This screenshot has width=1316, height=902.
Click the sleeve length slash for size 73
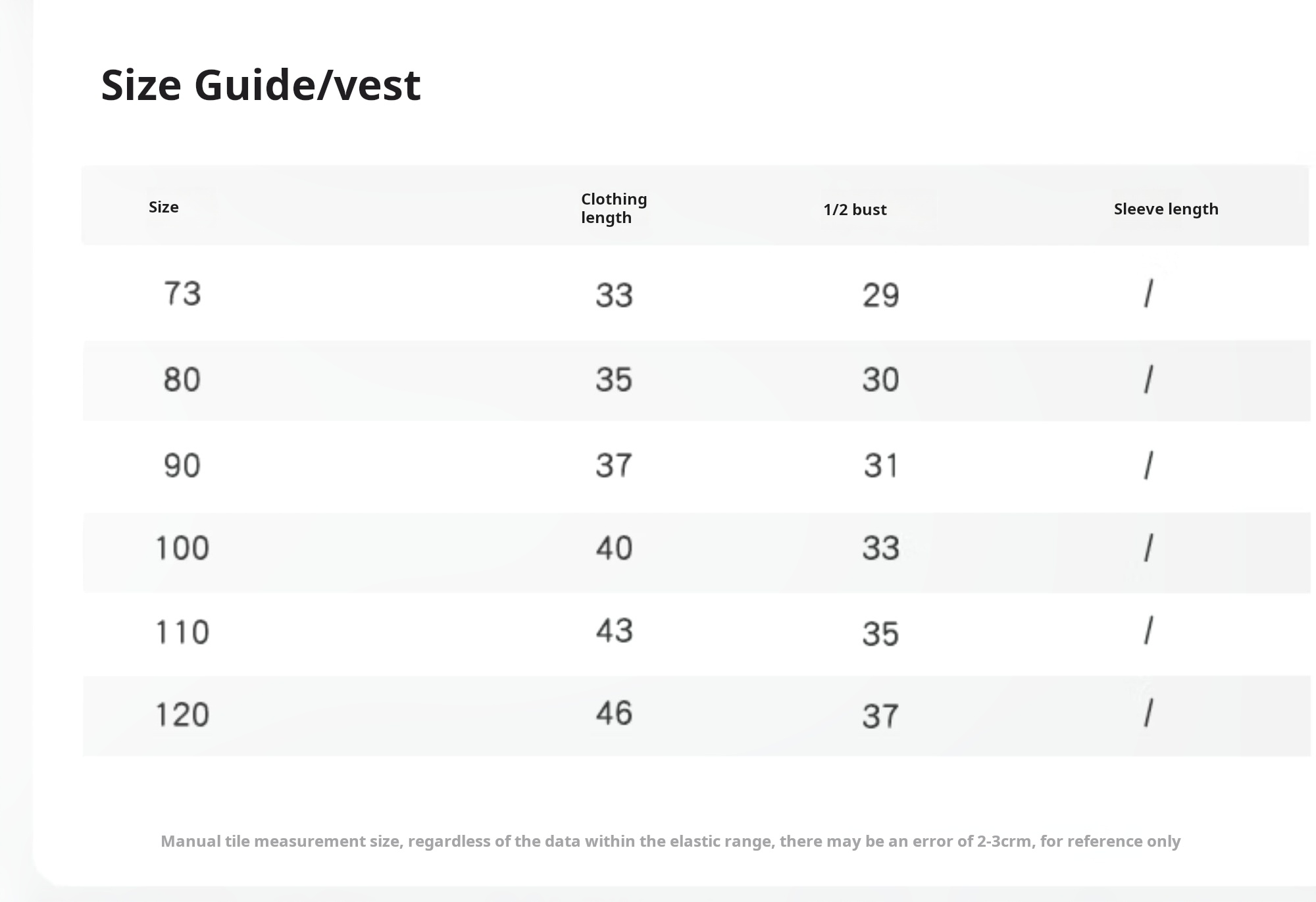[x=1148, y=293]
